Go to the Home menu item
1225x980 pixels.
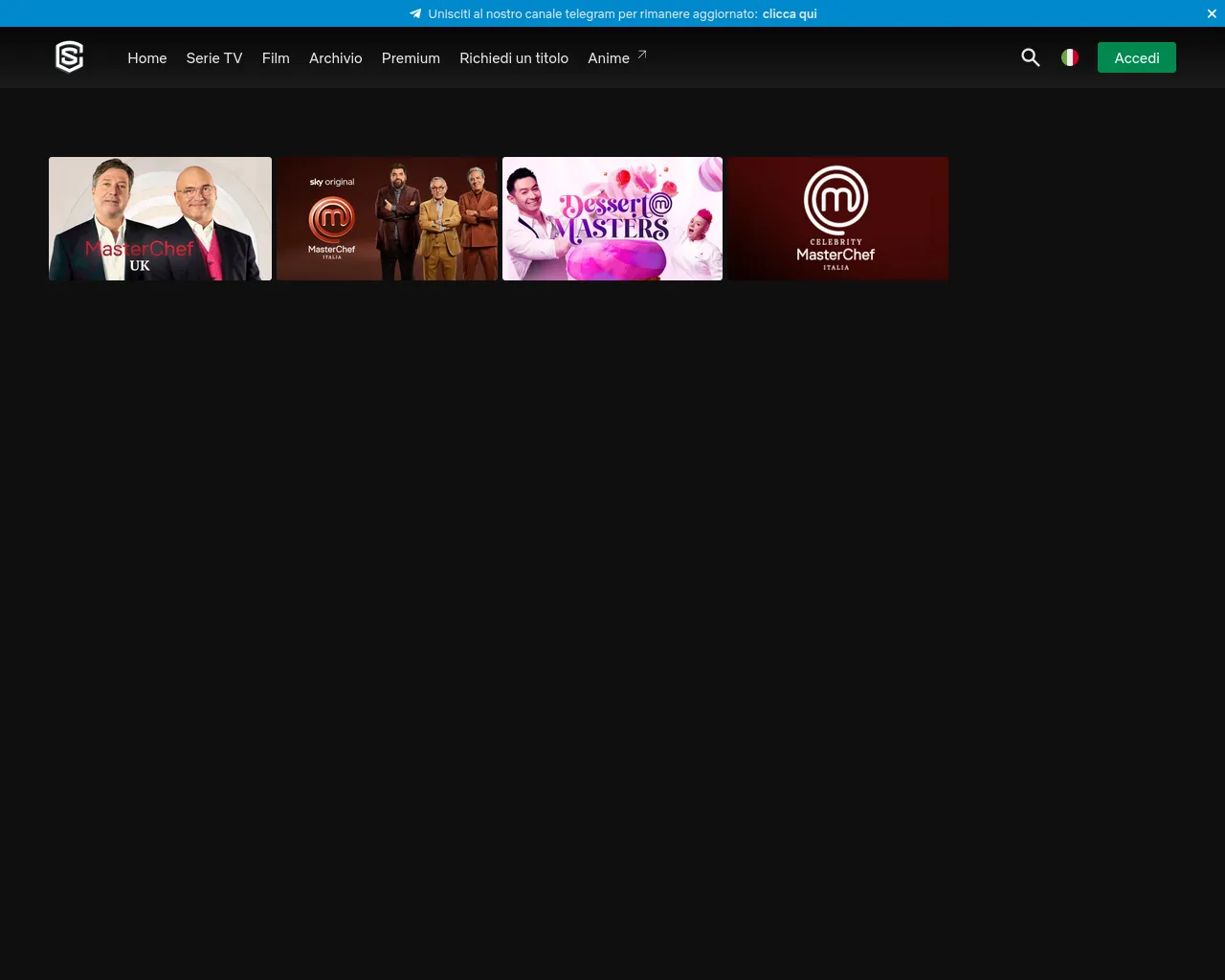point(147,58)
